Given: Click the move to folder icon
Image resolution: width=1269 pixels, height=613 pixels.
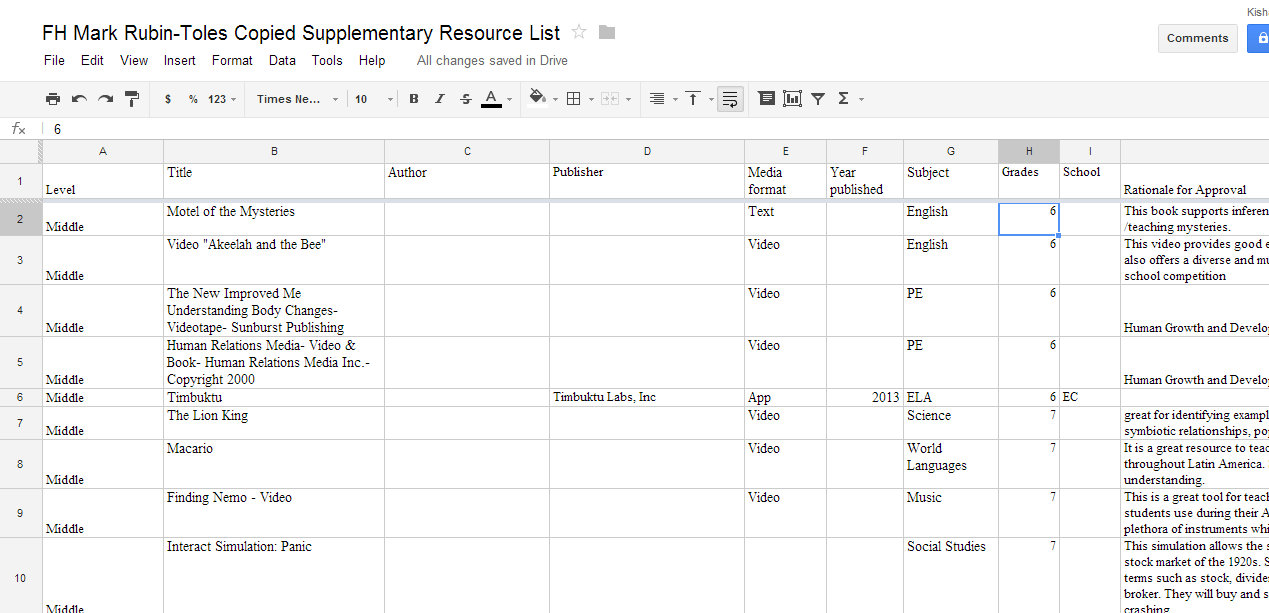Looking at the screenshot, I should click(607, 32).
